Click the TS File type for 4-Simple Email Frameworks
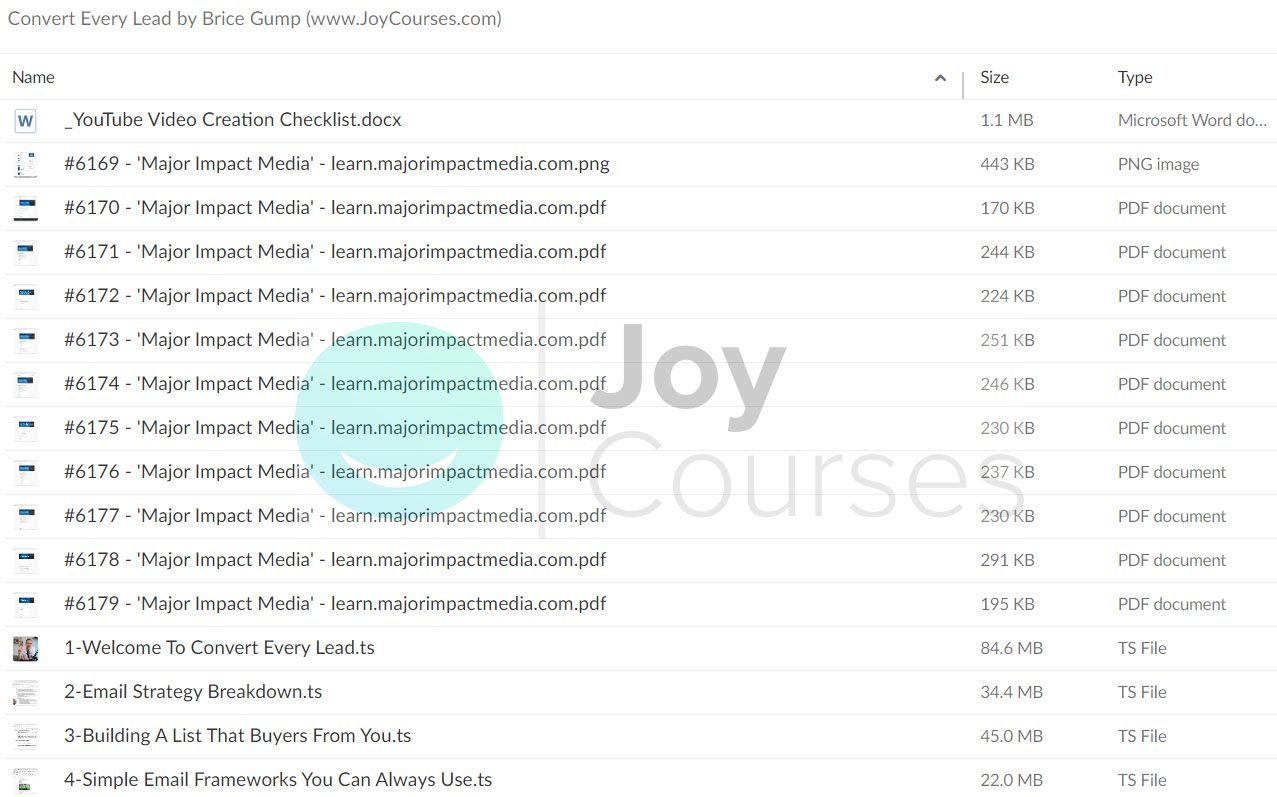The height and width of the screenshot is (797, 1277). pos(1143,780)
